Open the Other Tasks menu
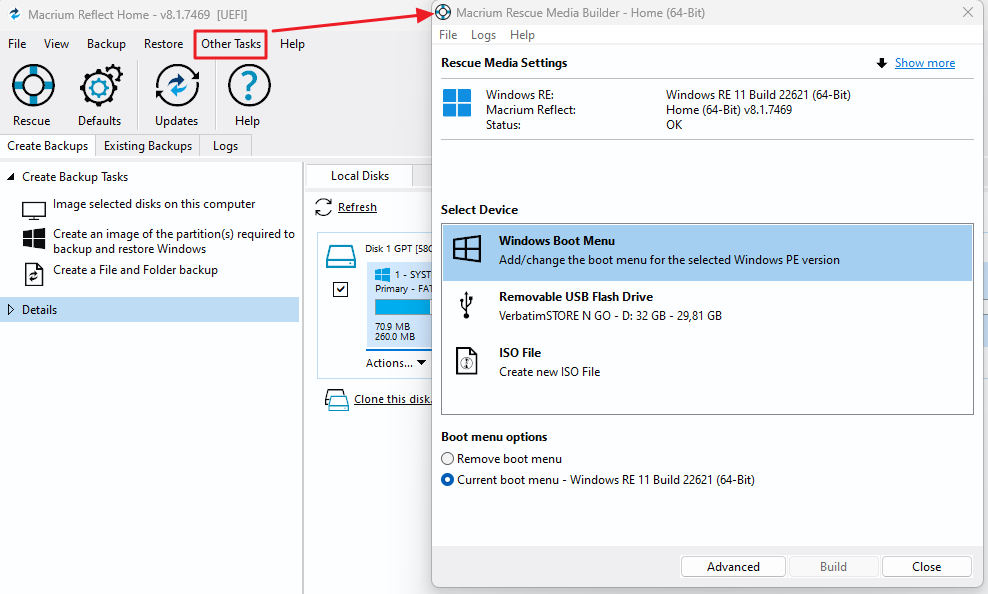This screenshot has width=988, height=594. click(231, 44)
